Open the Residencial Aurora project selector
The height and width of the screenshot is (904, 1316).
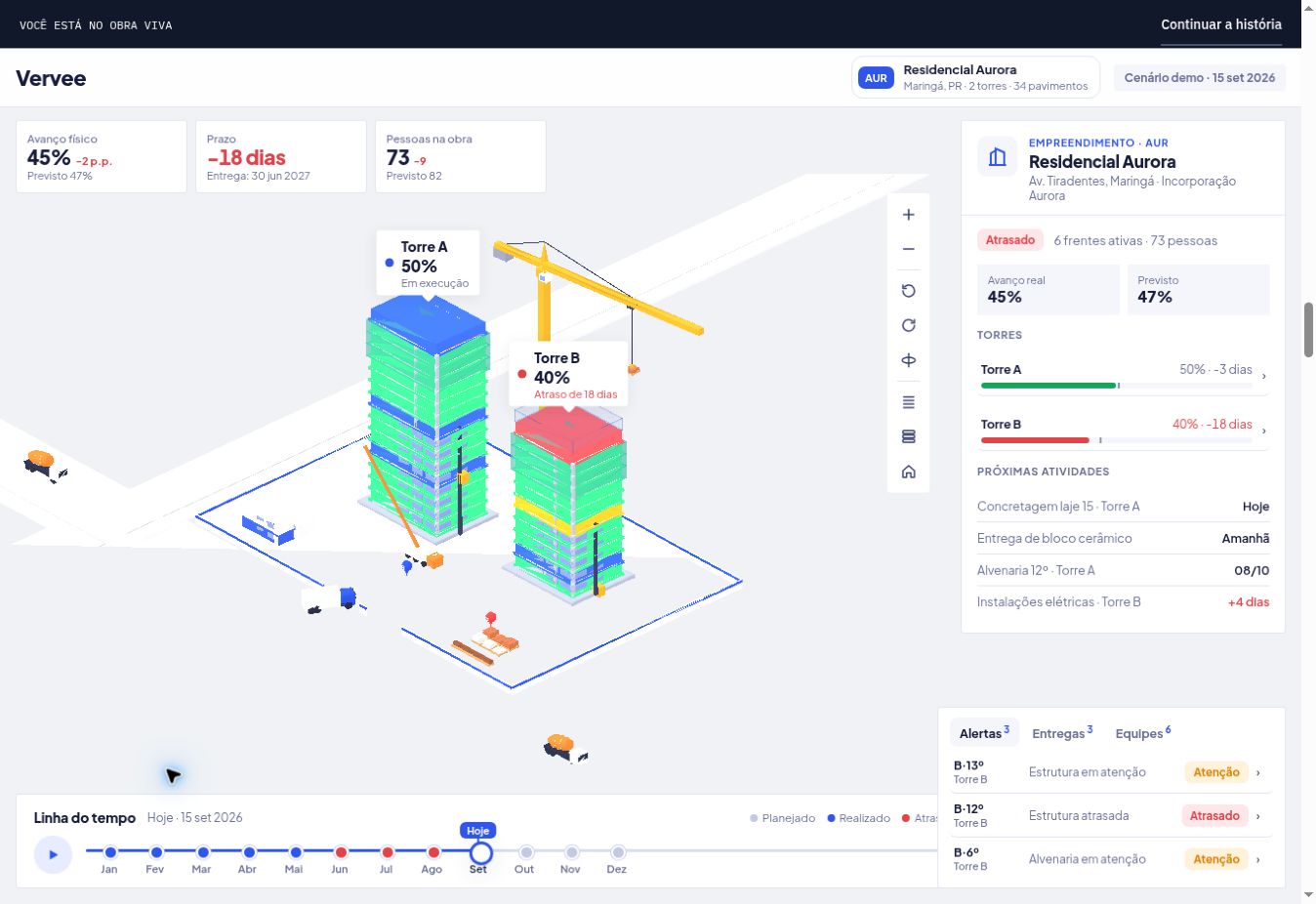coord(975,78)
